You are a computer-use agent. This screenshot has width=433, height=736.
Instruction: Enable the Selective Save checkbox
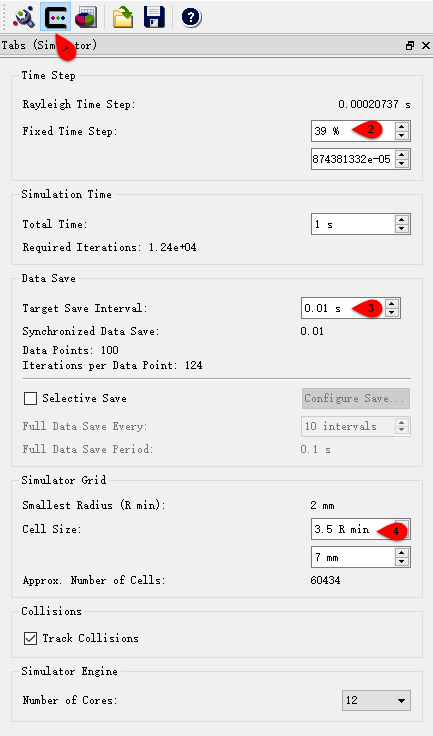click(x=31, y=399)
